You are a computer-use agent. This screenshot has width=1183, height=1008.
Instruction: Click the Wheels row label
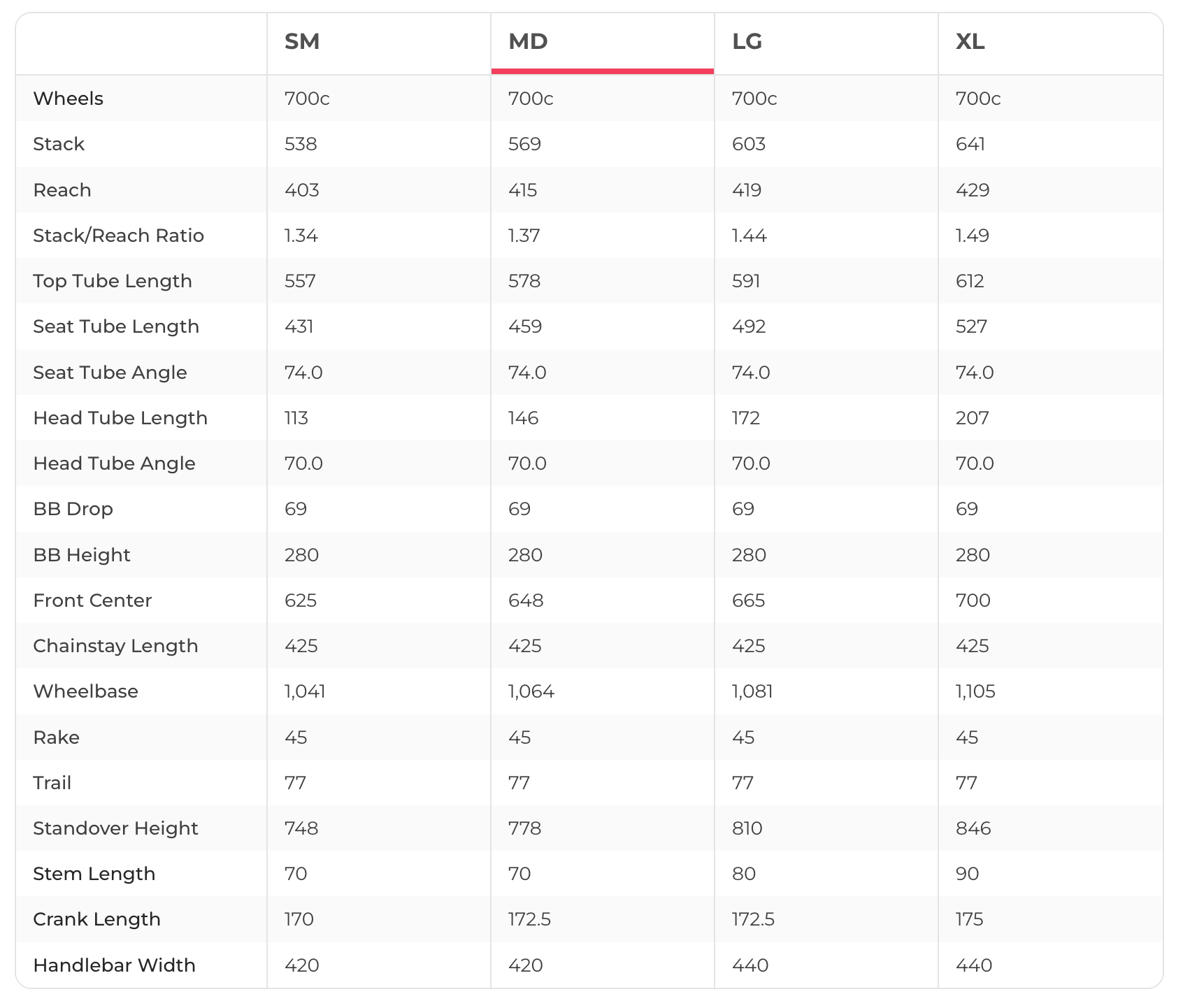pos(68,99)
